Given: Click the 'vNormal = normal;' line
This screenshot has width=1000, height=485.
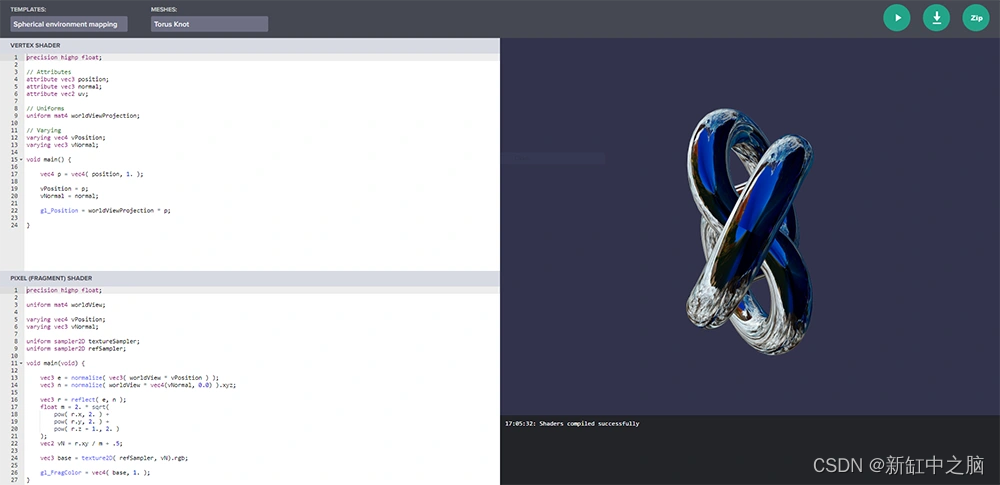Looking at the screenshot, I should coord(70,196).
